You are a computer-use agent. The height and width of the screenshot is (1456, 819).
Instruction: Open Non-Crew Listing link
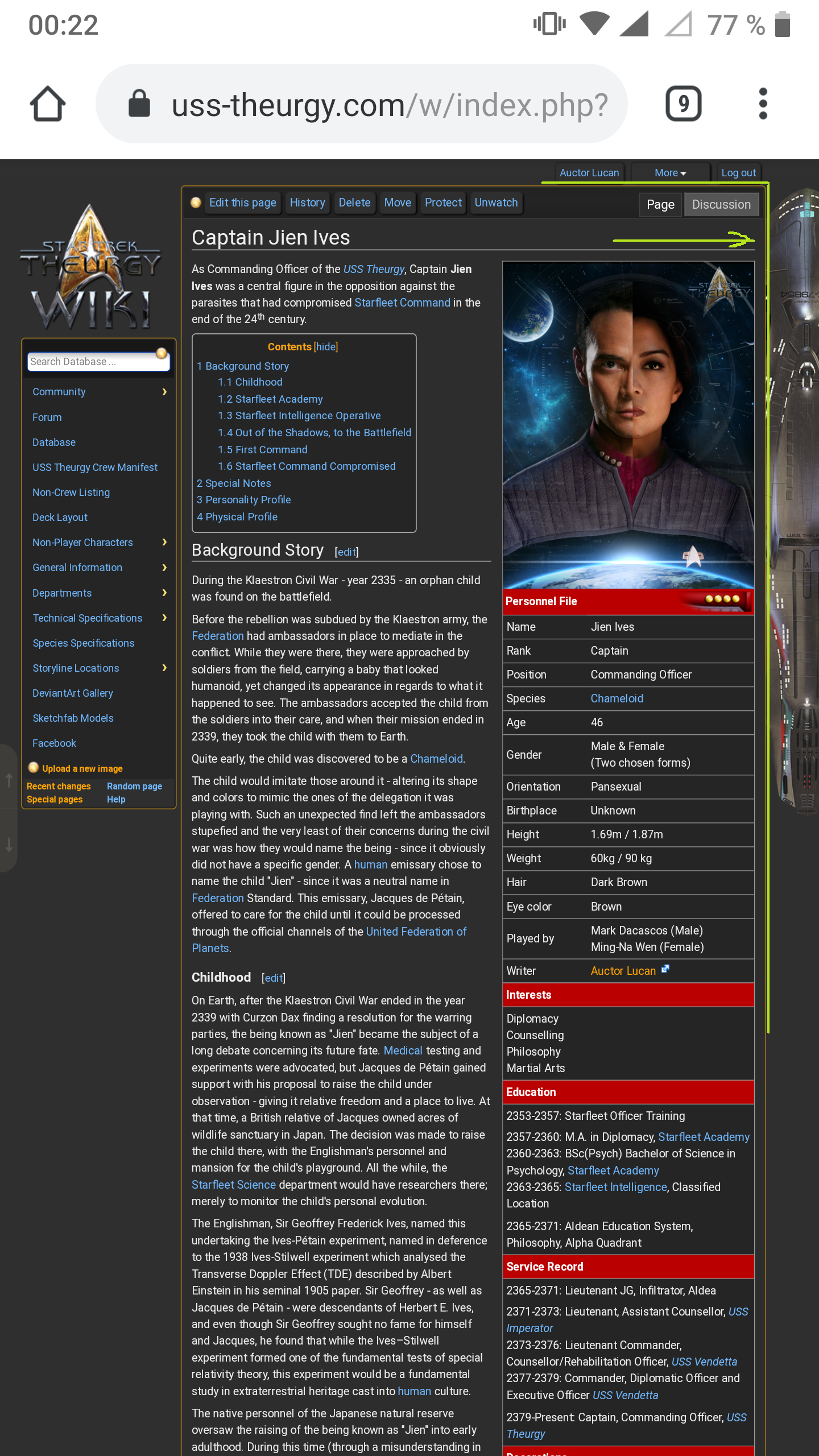tap(71, 493)
